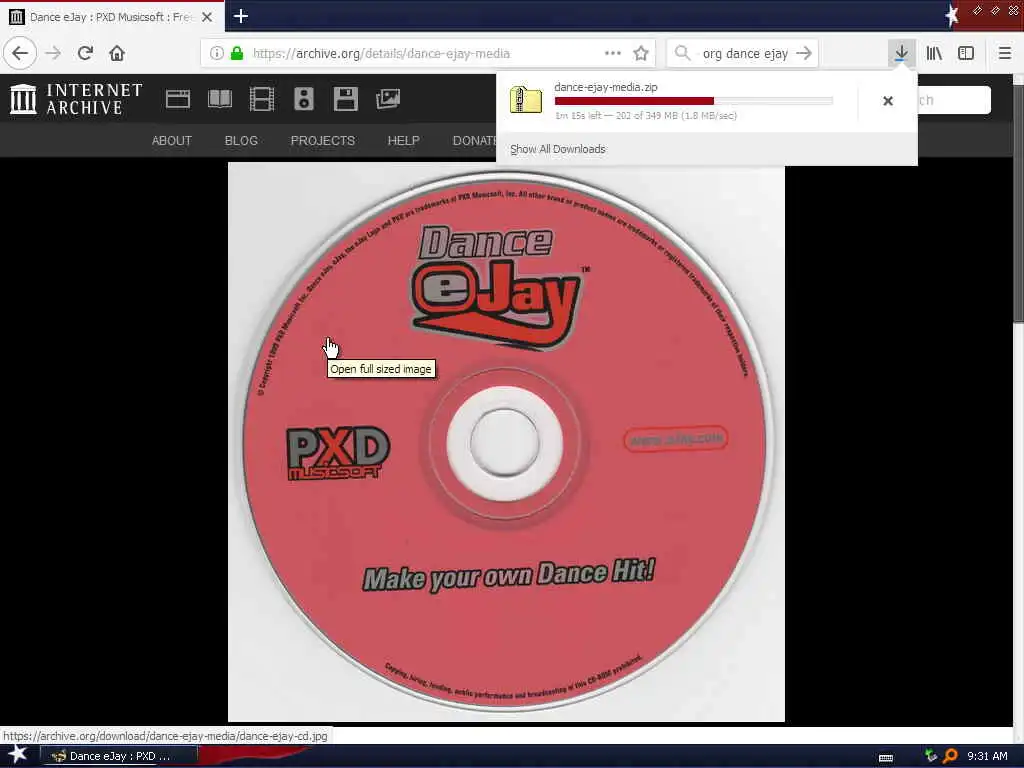The image size is (1024, 768).
Task: Bookmark this page with the star
Action: (641, 54)
